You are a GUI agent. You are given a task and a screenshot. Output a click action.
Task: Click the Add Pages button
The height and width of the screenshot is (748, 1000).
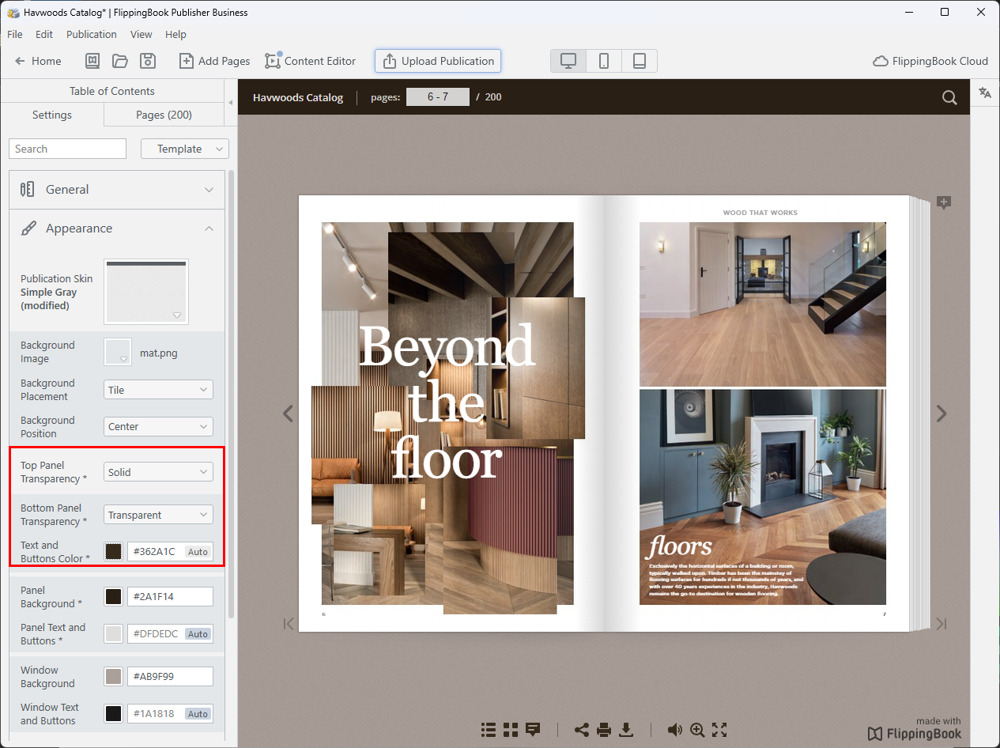(214, 61)
